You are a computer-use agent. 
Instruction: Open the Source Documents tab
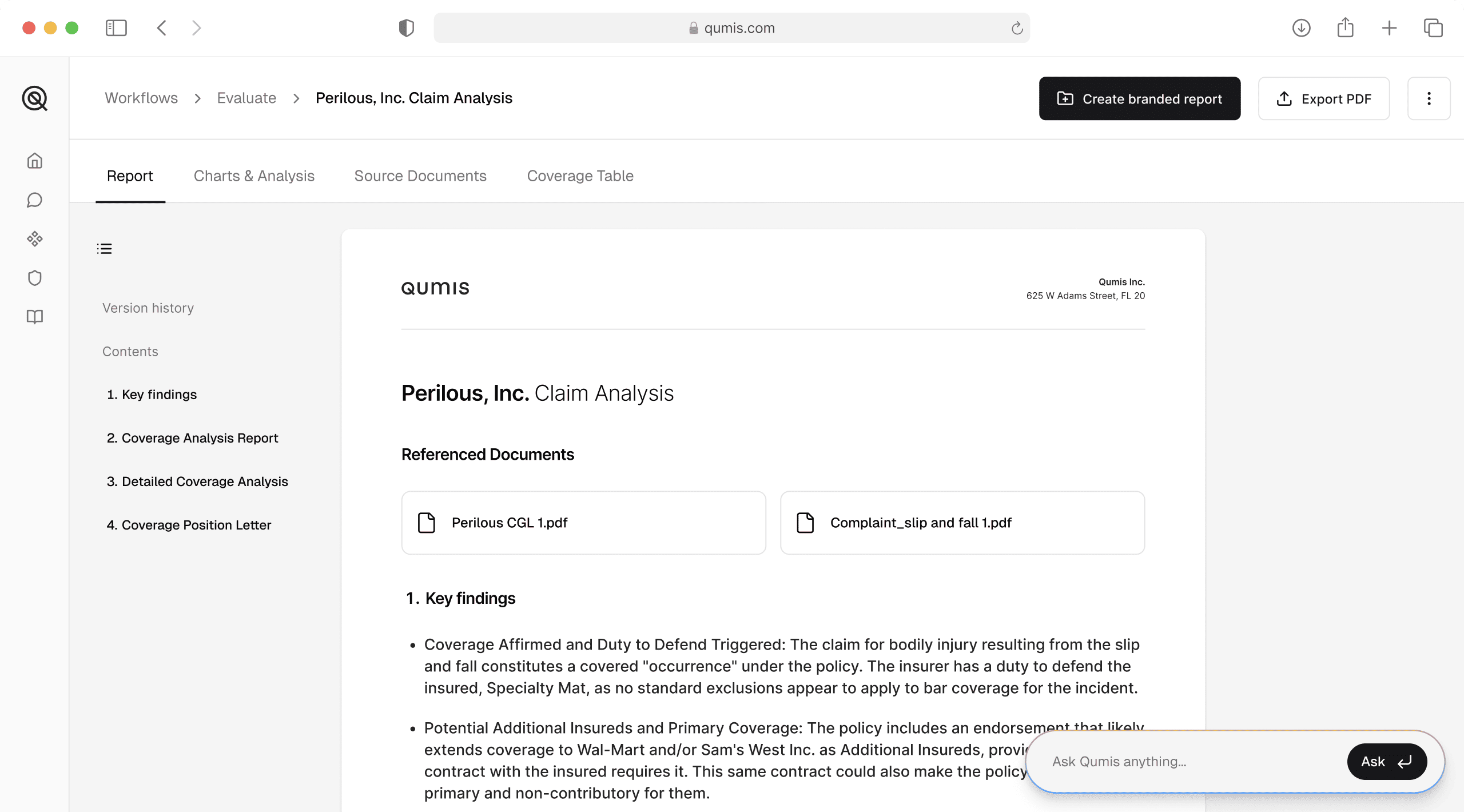coord(420,176)
